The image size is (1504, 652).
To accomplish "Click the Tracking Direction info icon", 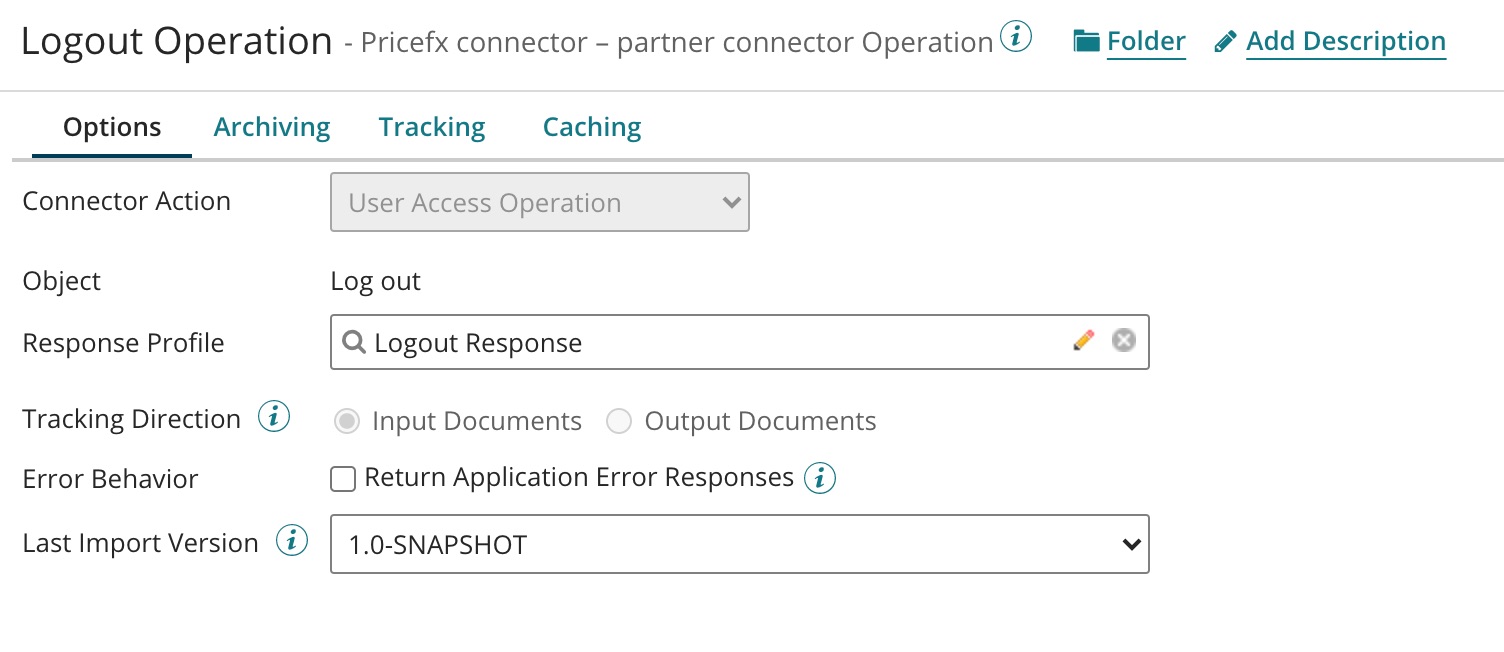I will [274, 417].
